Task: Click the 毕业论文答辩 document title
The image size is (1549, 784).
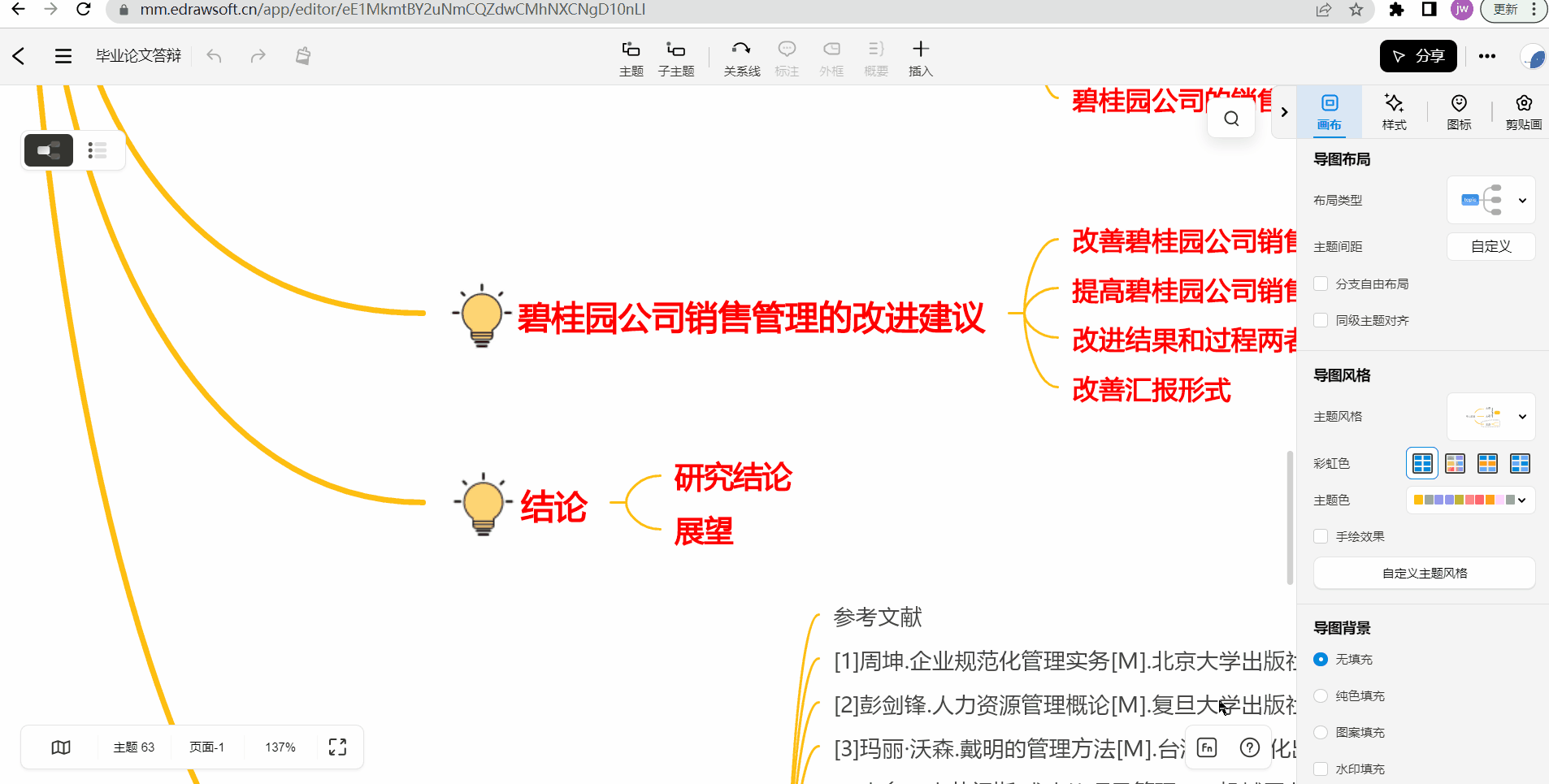Action: 139,56
